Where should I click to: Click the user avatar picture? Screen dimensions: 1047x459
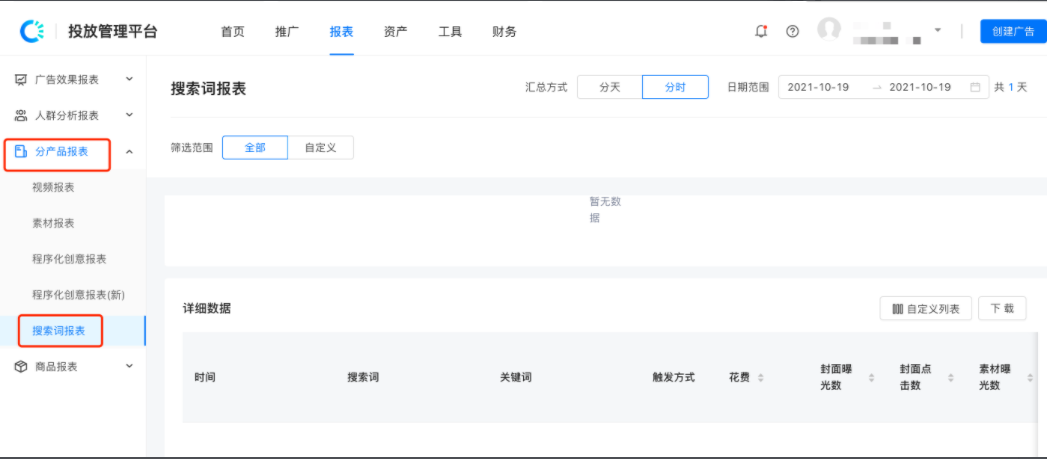[x=829, y=29]
